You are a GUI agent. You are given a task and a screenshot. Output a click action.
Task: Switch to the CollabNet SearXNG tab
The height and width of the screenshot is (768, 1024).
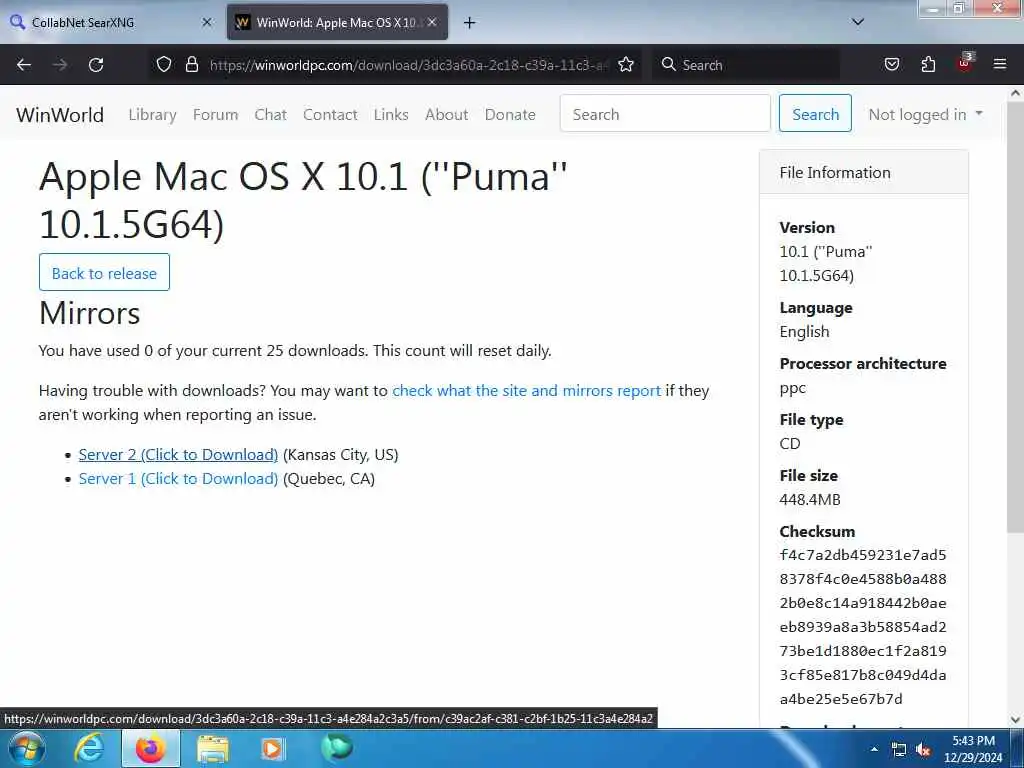[111, 22]
